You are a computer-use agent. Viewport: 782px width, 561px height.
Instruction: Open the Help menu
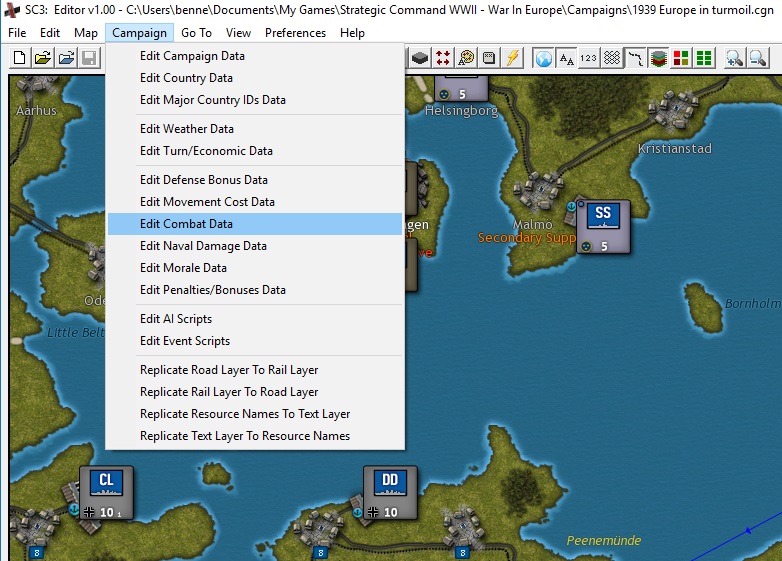coord(352,33)
